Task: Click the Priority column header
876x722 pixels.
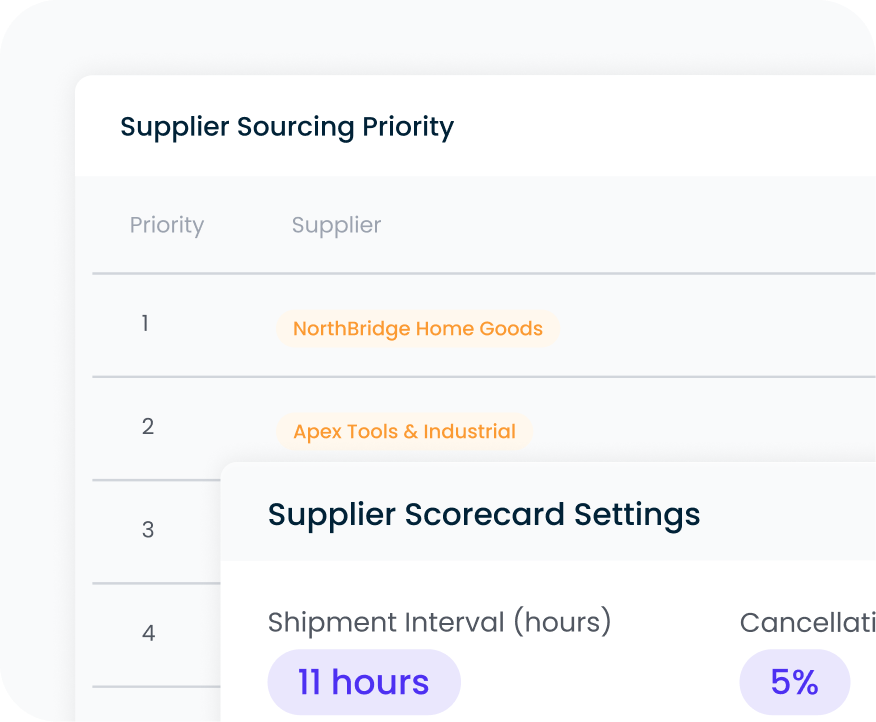Action: pos(166,225)
